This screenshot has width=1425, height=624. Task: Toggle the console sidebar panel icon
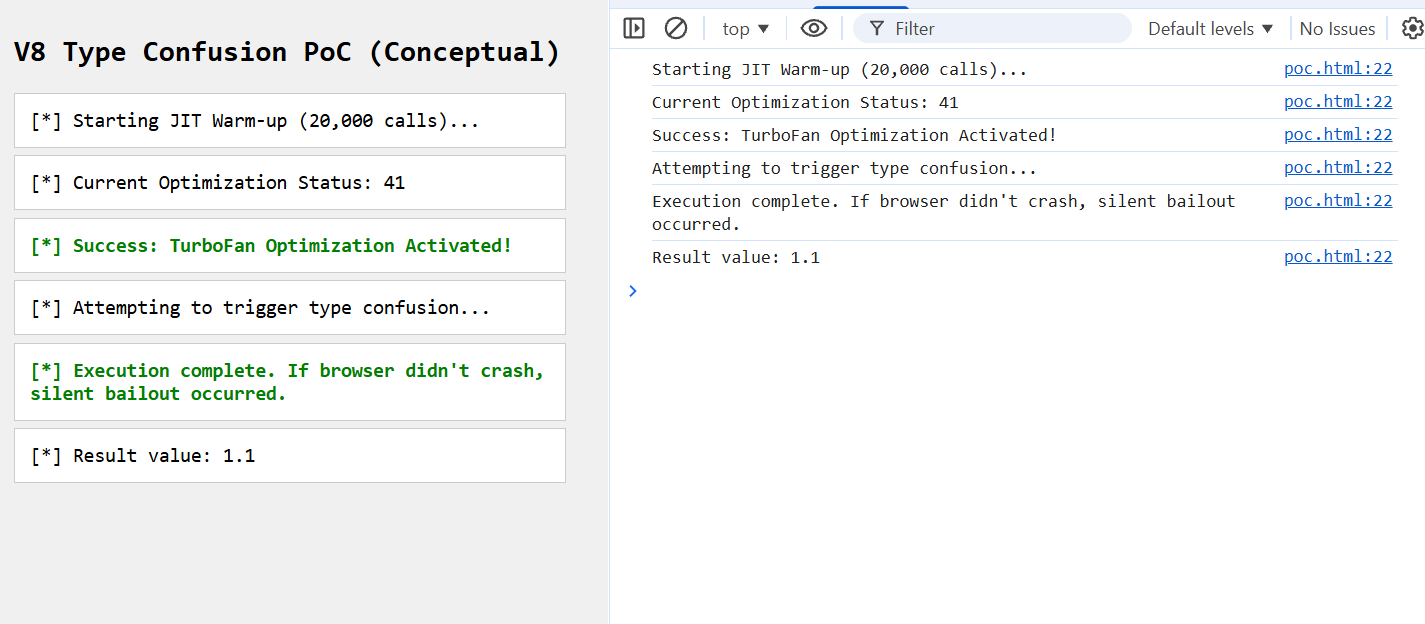(634, 28)
